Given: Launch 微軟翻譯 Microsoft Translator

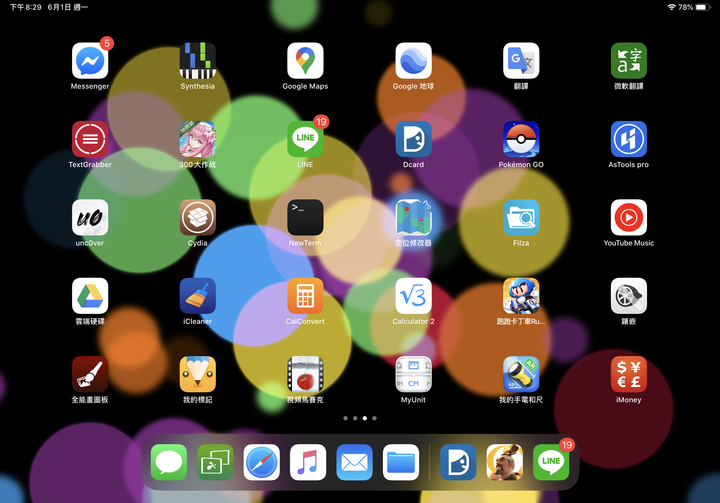Looking at the screenshot, I should click(629, 61).
